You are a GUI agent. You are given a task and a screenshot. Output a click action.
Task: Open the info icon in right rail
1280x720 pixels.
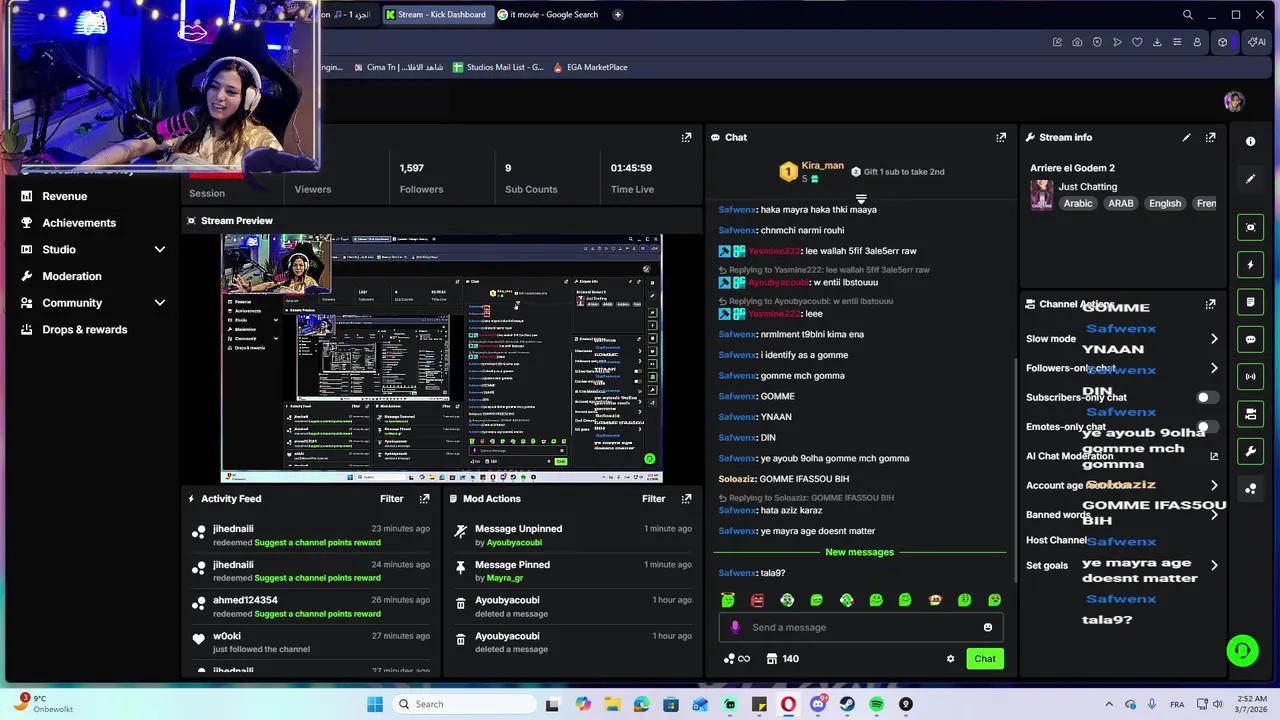tap(1250, 141)
